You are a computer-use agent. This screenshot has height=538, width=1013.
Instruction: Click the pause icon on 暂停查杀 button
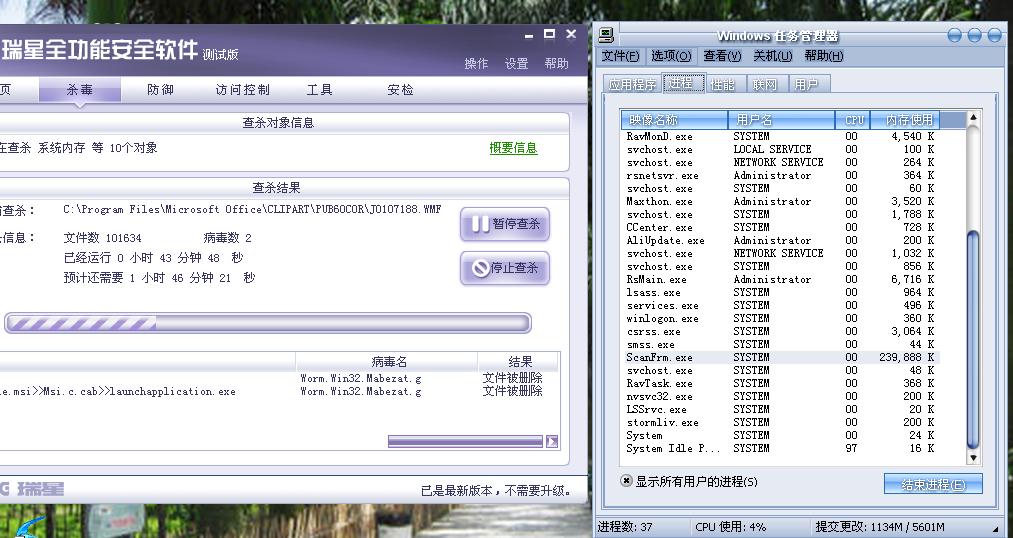click(480, 224)
